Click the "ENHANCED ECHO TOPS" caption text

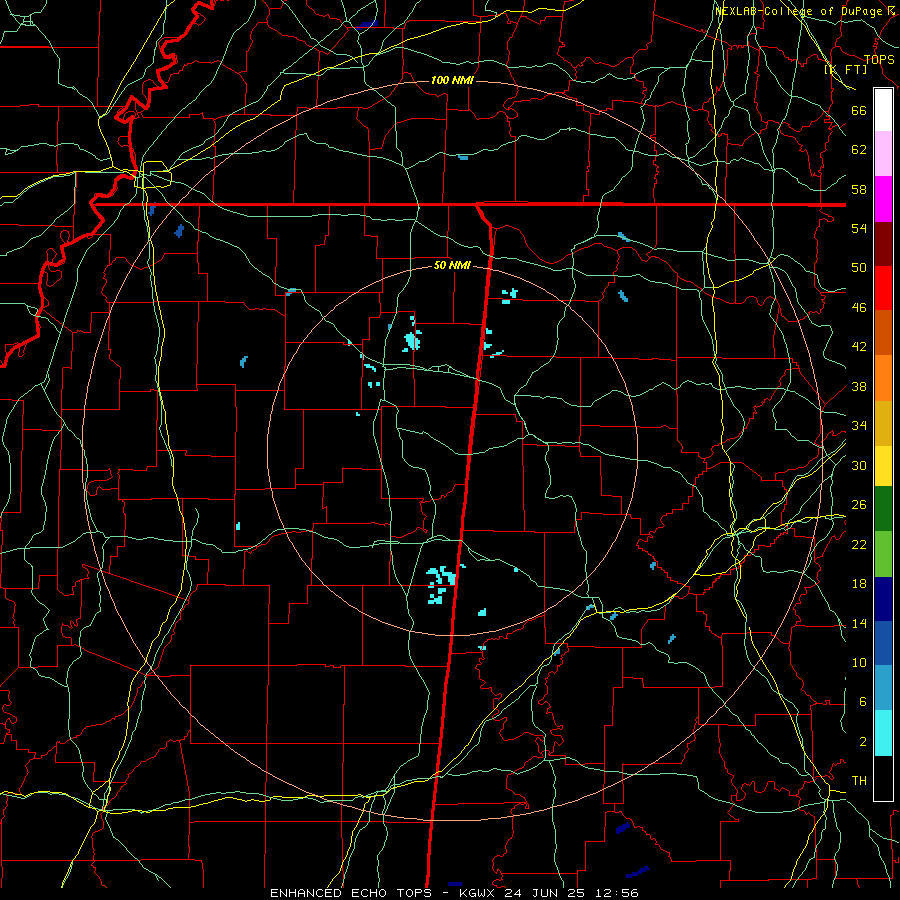coord(351,893)
